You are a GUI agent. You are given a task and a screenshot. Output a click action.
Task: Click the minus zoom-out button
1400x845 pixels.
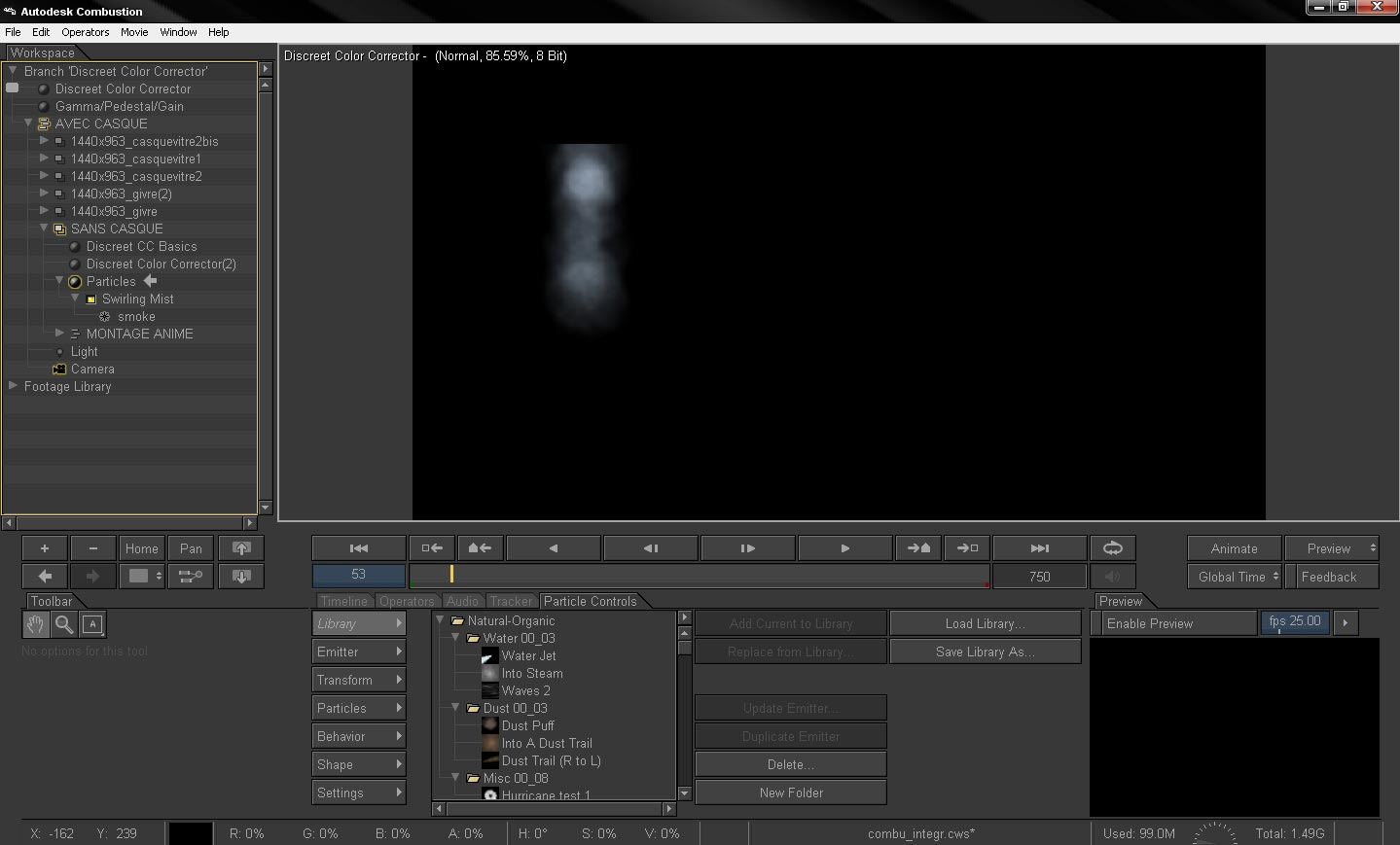click(x=92, y=548)
